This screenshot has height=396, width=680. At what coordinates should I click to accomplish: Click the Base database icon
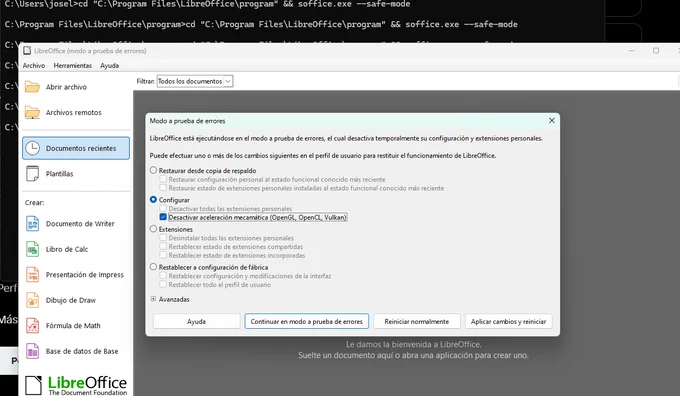pos(32,351)
